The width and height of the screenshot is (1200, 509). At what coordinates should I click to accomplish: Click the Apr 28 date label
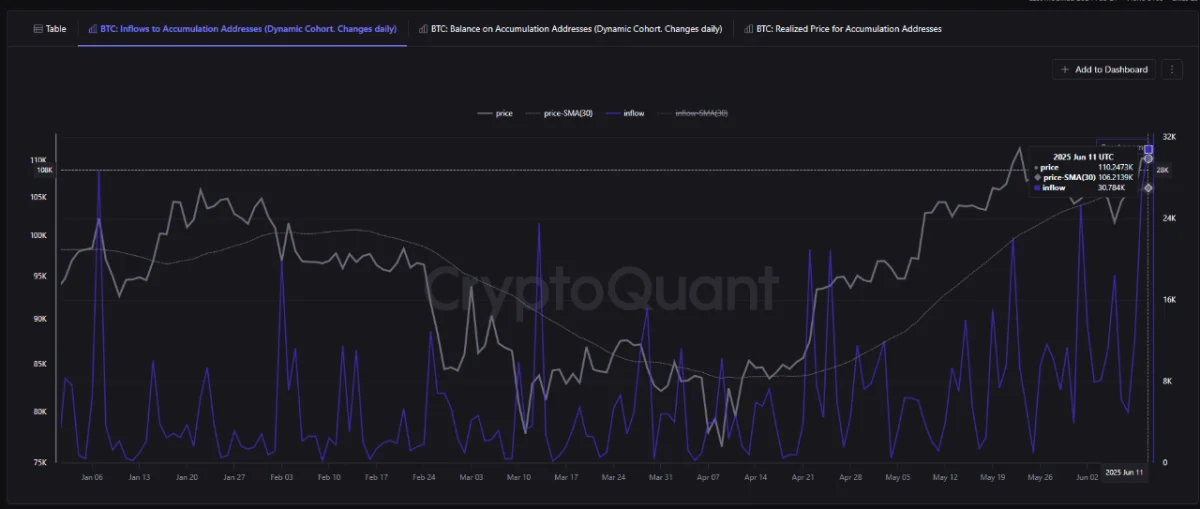pyautogui.click(x=851, y=478)
